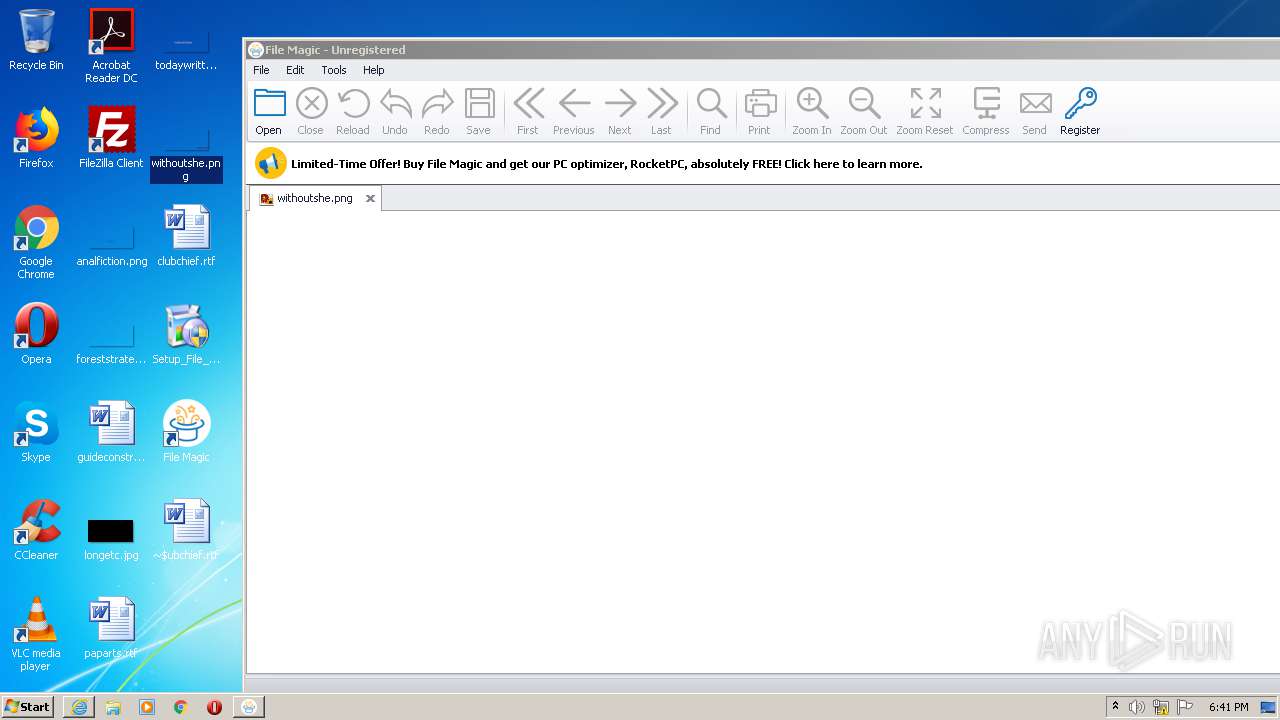
Task: Select Recycle Bin desktop icon
Action: pyautogui.click(x=36, y=40)
